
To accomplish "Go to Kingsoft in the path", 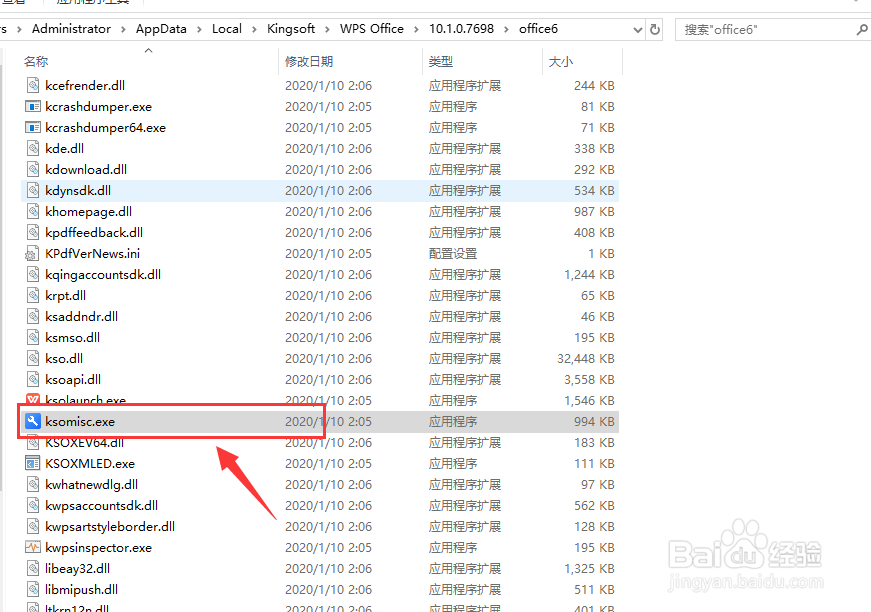I will pyautogui.click(x=291, y=29).
